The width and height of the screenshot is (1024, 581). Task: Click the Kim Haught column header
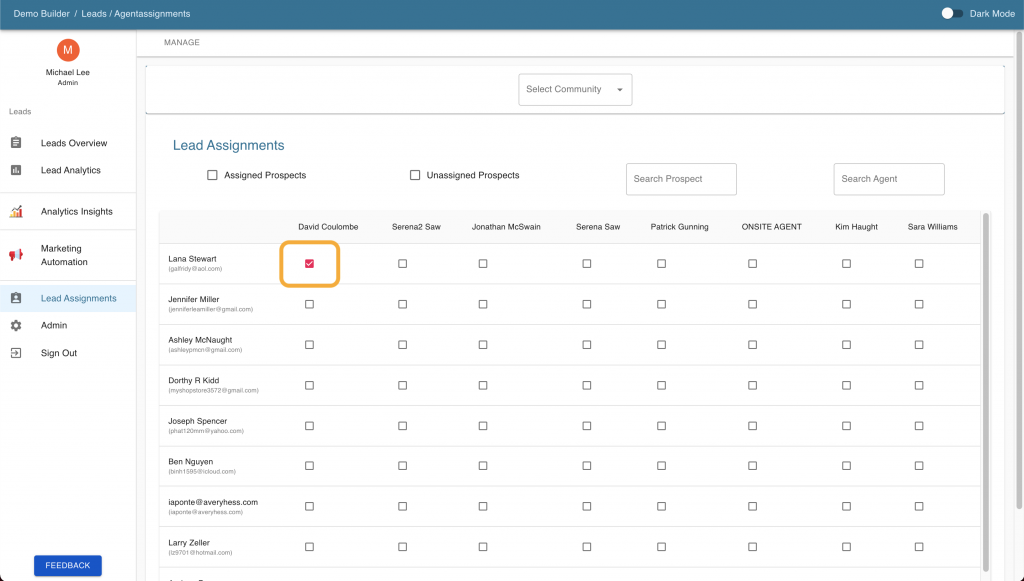tap(856, 227)
